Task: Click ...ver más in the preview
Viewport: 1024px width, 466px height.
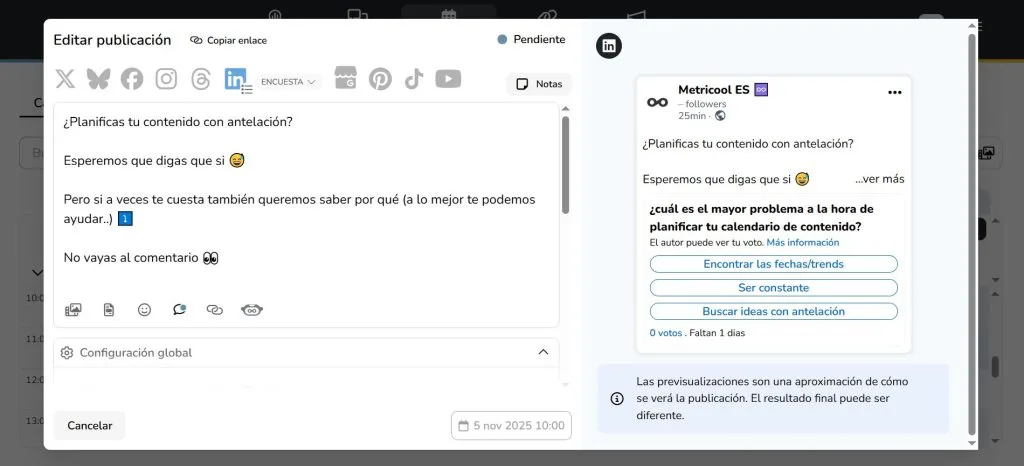Action: coord(880,179)
